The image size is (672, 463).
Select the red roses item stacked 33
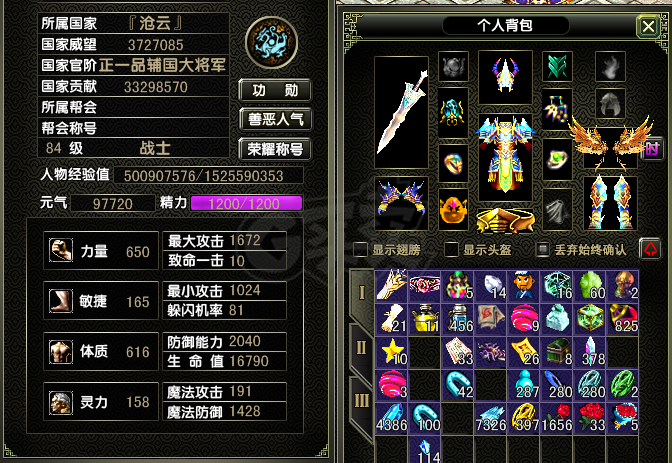pyautogui.click(x=590, y=418)
